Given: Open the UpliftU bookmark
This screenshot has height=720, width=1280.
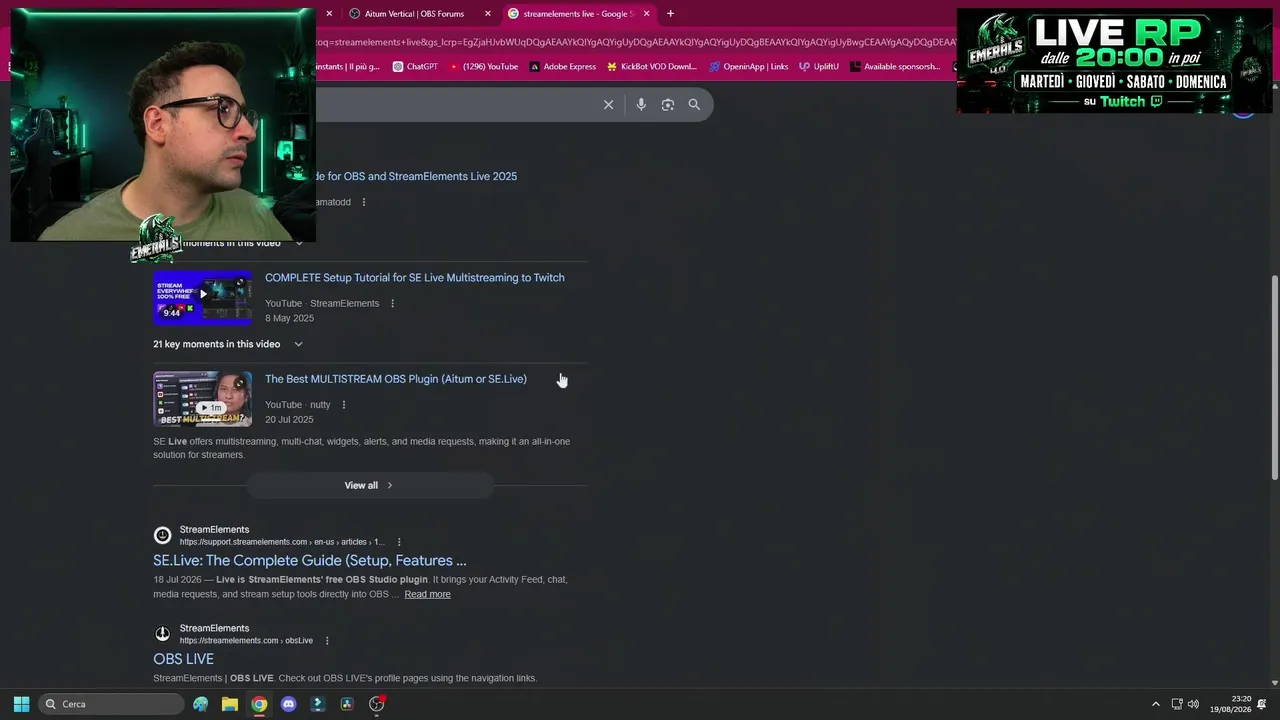Looking at the screenshot, I should click(x=819, y=67).
